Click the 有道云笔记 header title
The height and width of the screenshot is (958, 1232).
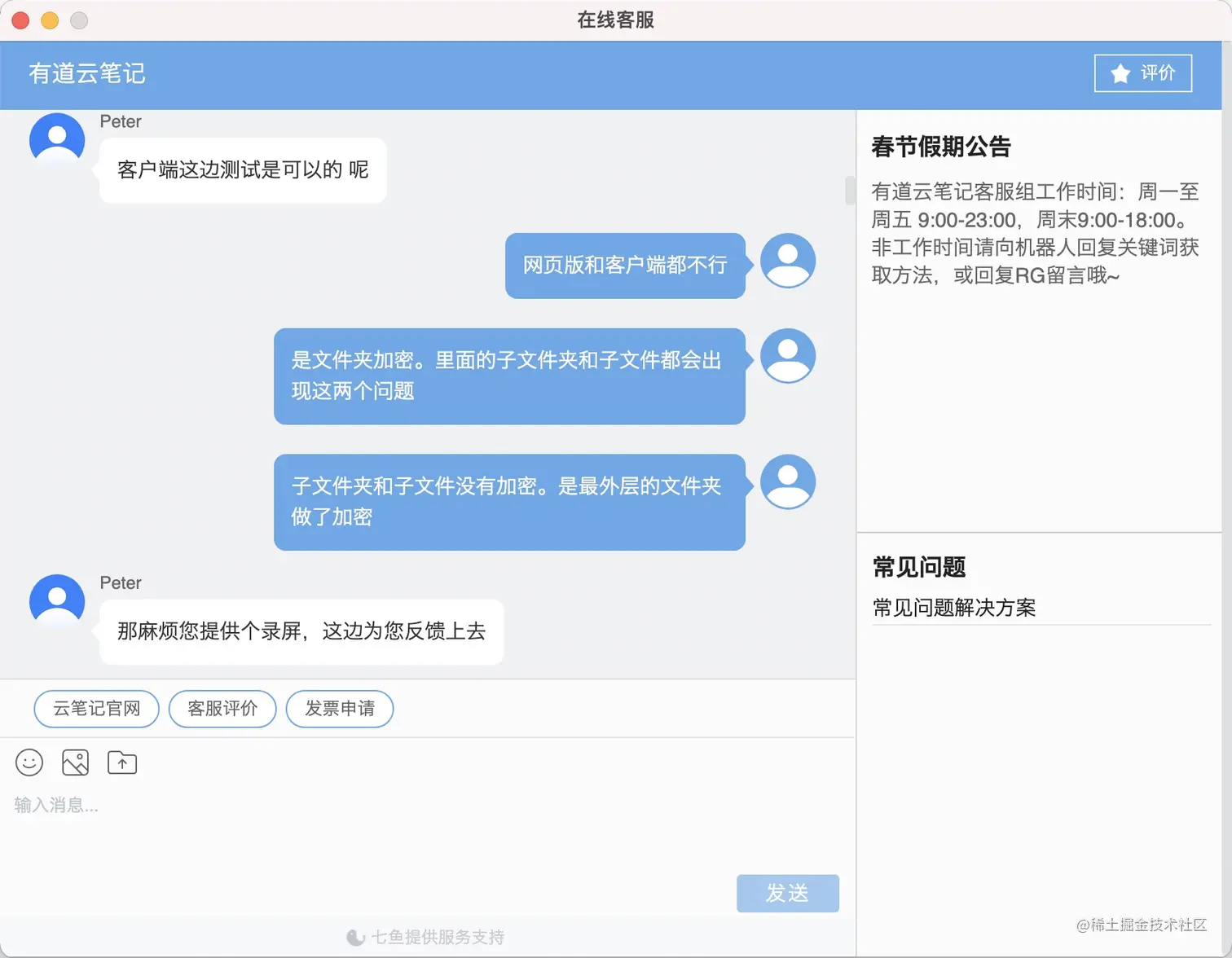[87, 73]
